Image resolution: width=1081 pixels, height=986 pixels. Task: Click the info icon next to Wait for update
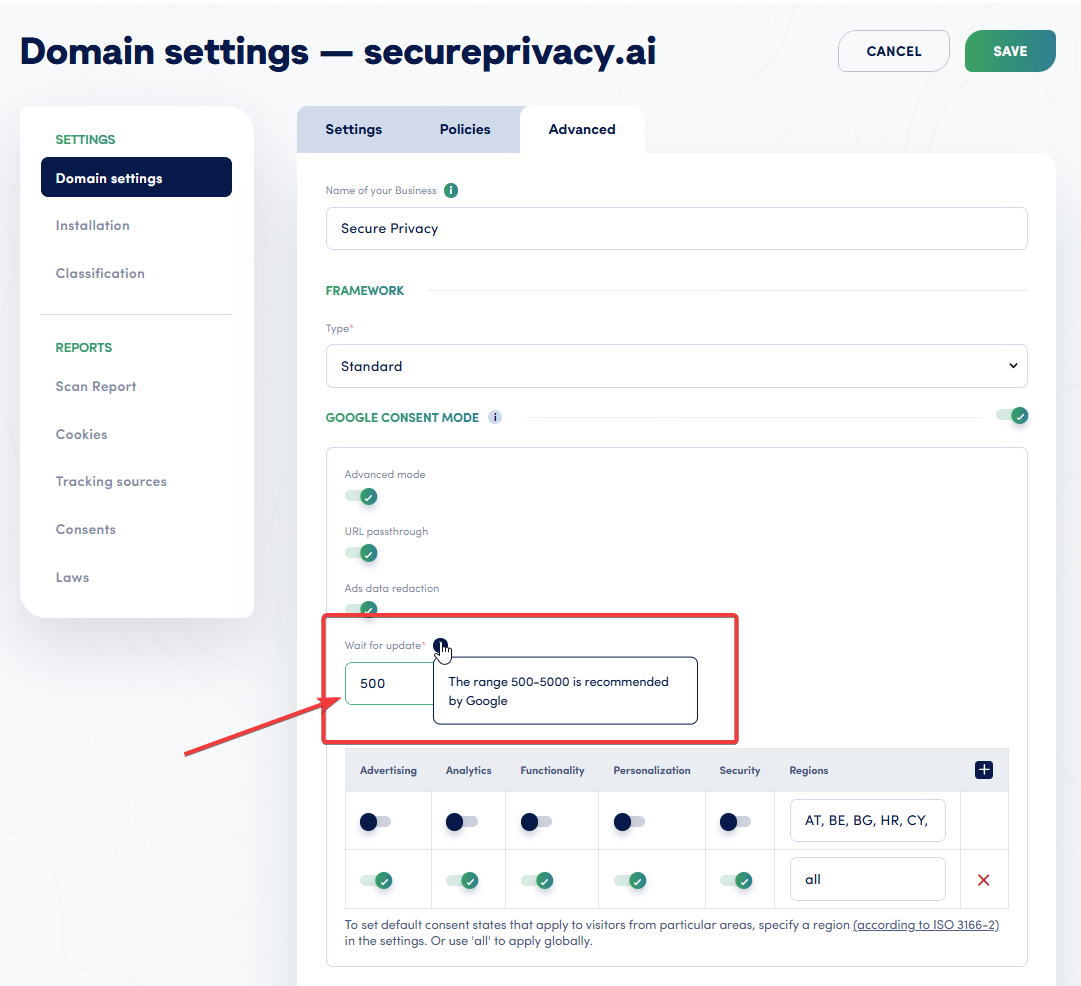pyautogui.click(x=441, y=645)
